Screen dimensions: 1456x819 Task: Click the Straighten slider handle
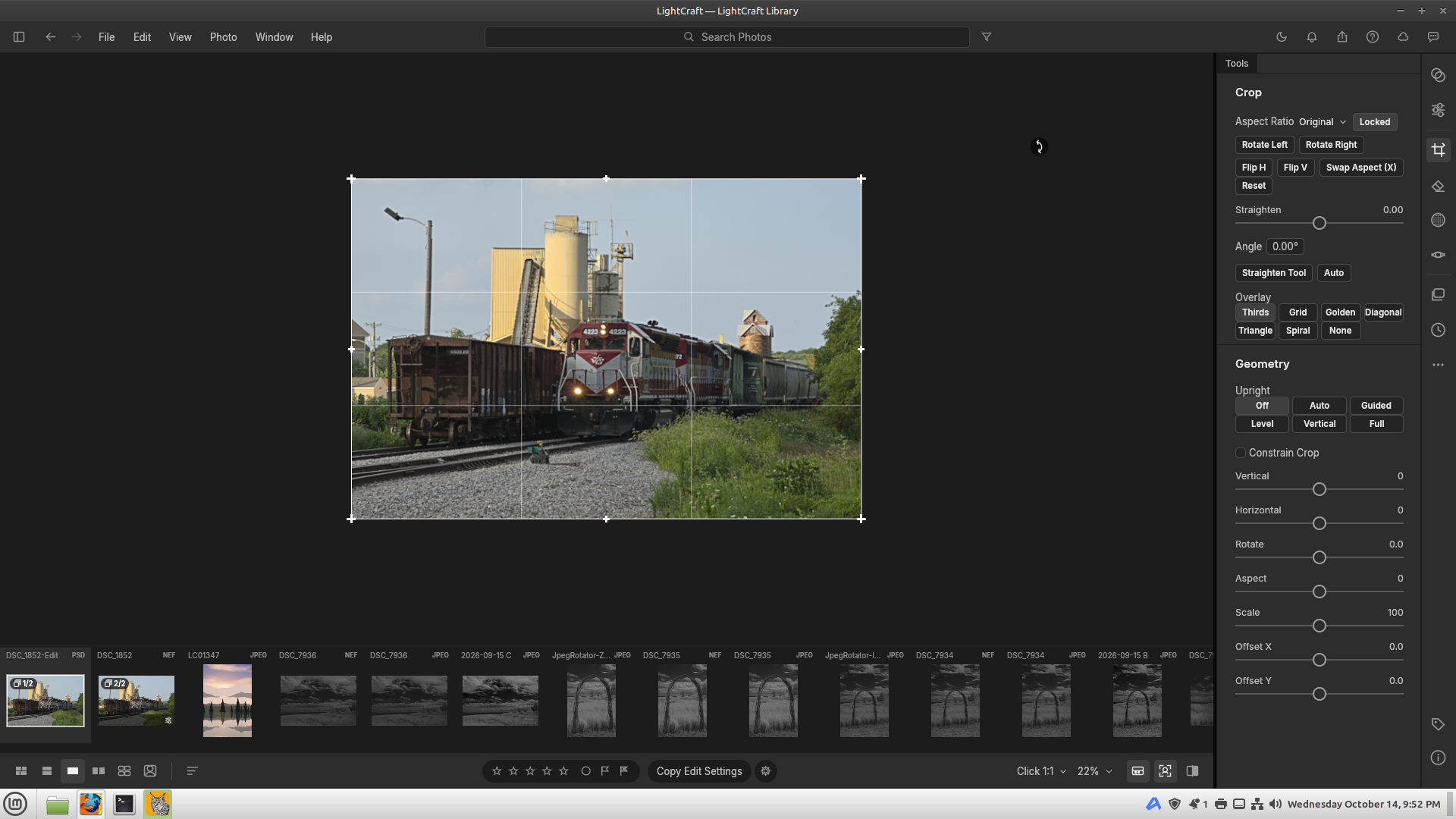(x=1319, y=223)
